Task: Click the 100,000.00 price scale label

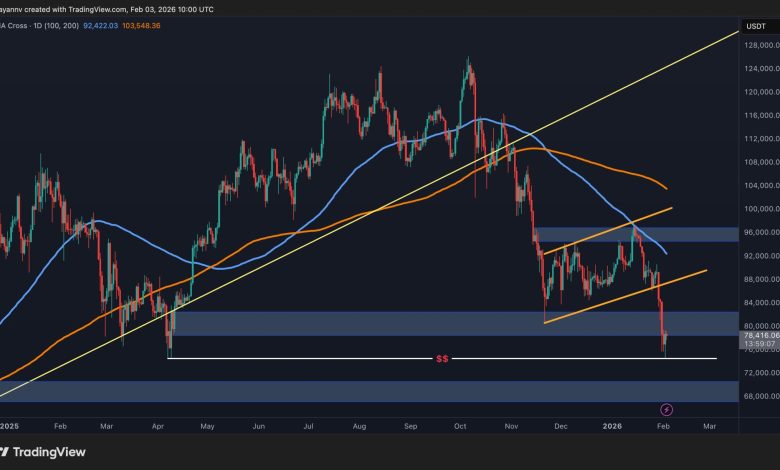Action: point(756,209)
